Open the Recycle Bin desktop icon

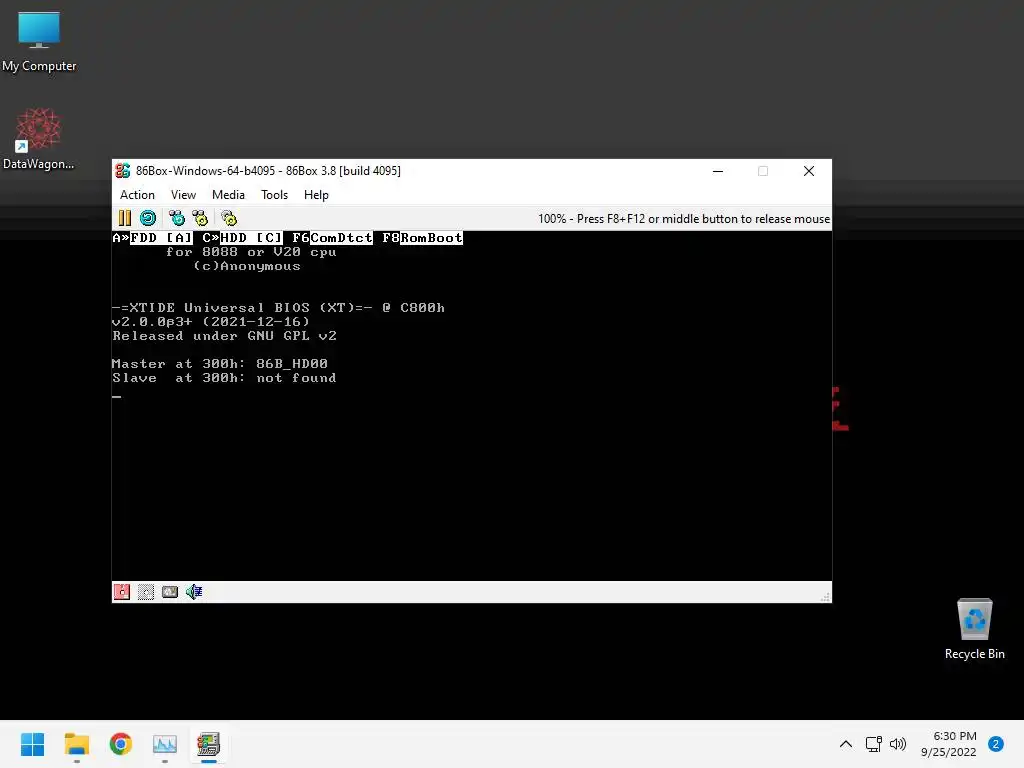coord(974,629)
